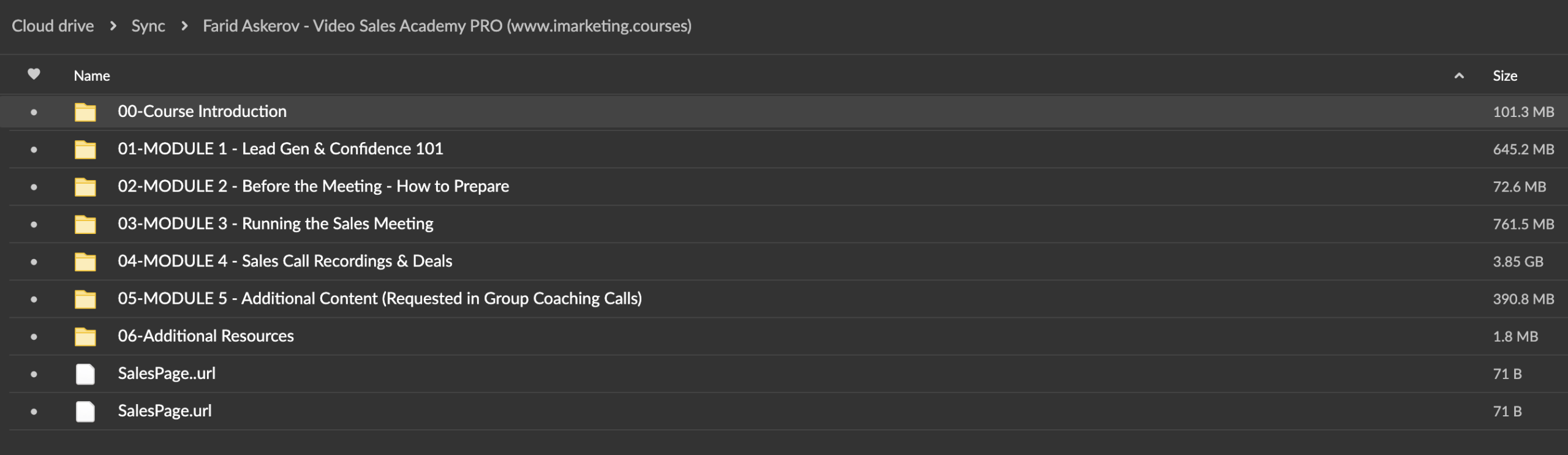Click the 71 B size of SalesPage.url

coord(1507,411)
